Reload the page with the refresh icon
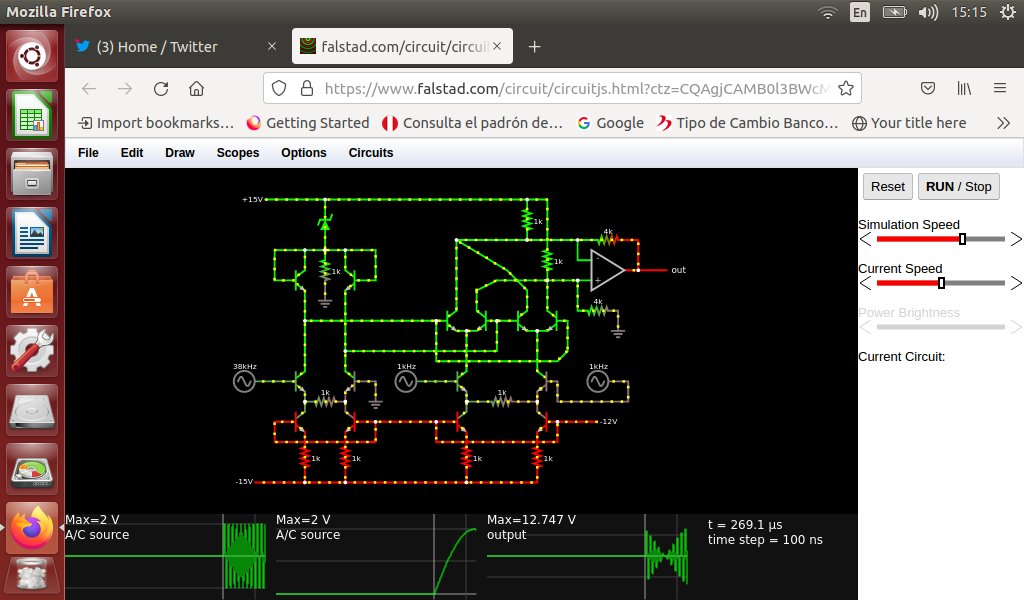 (161, 89)
